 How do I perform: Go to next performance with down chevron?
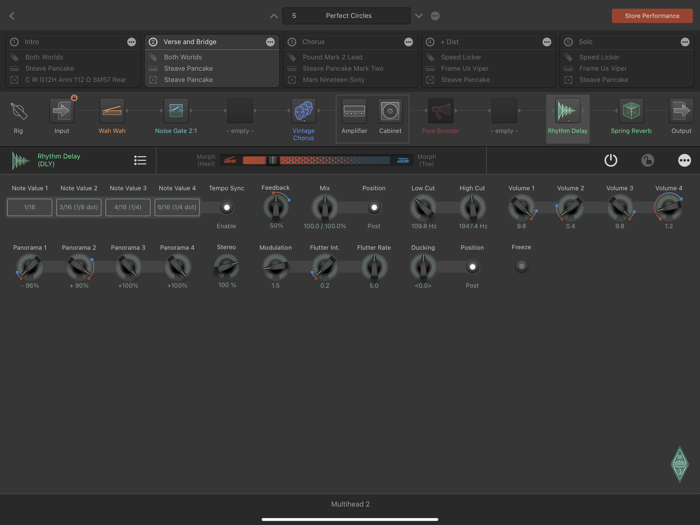[418, 16]
